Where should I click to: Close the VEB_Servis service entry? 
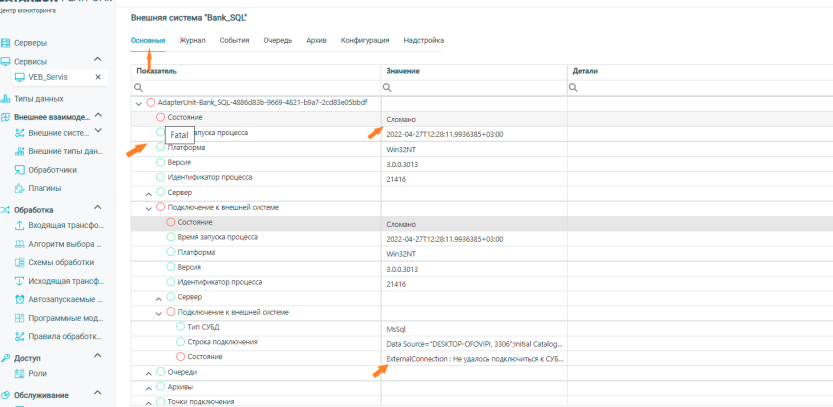(x=97, y=77)
